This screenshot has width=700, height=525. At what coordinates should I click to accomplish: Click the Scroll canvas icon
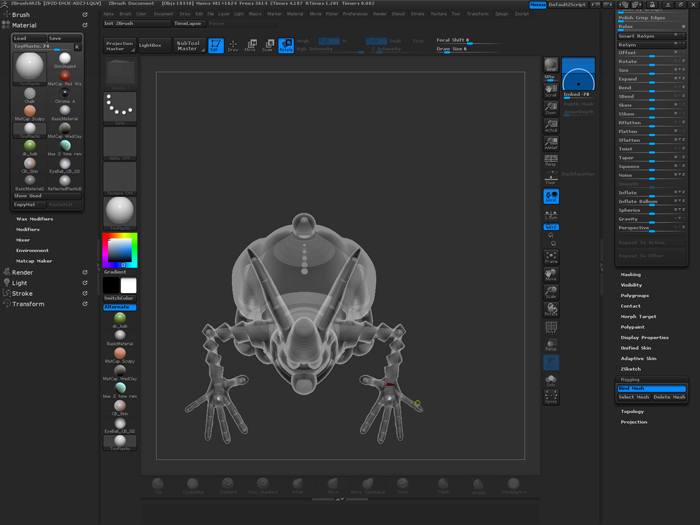[551, 91]
